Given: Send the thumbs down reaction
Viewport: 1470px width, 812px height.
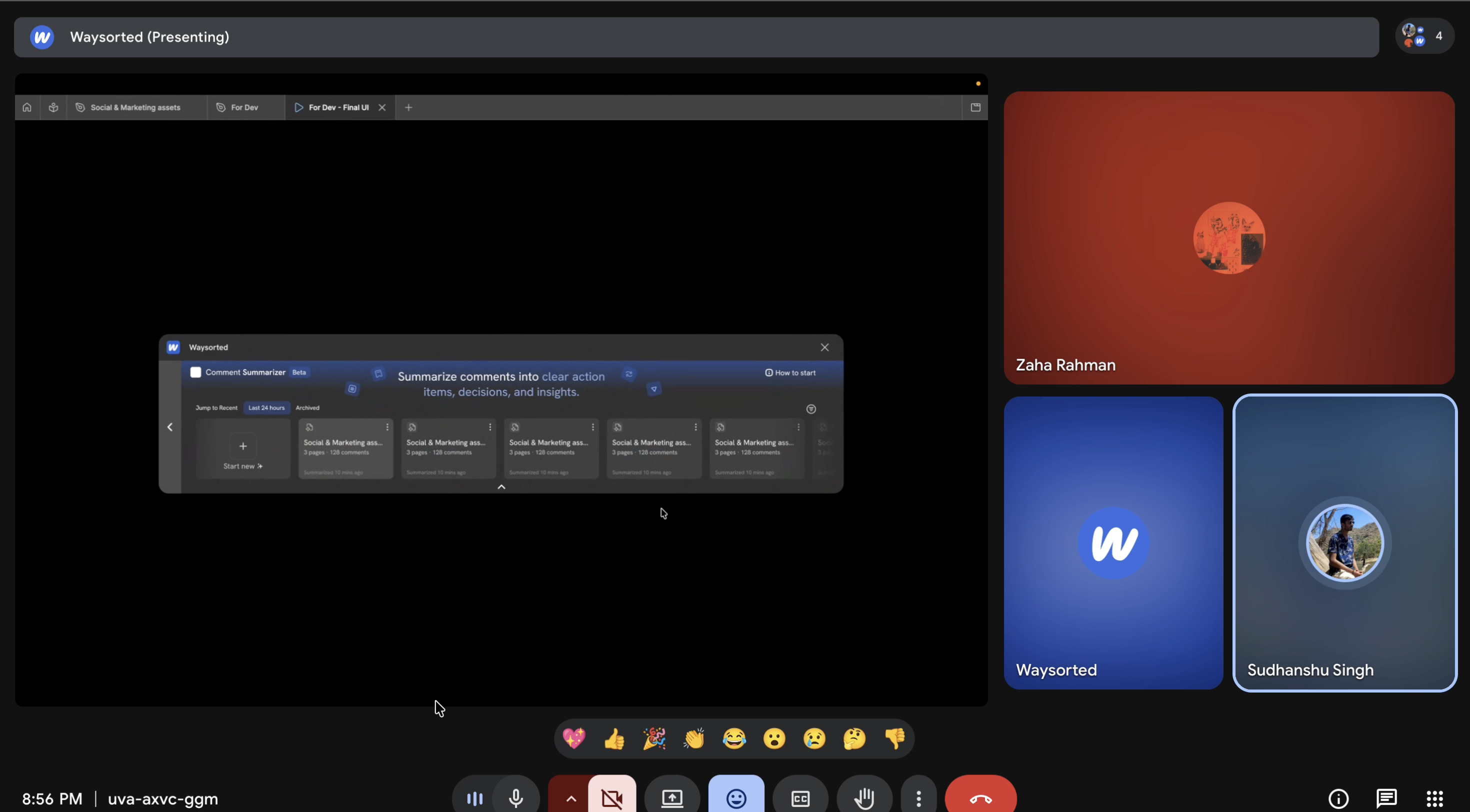Looking at the screenshot, I should tap(895, 738).
